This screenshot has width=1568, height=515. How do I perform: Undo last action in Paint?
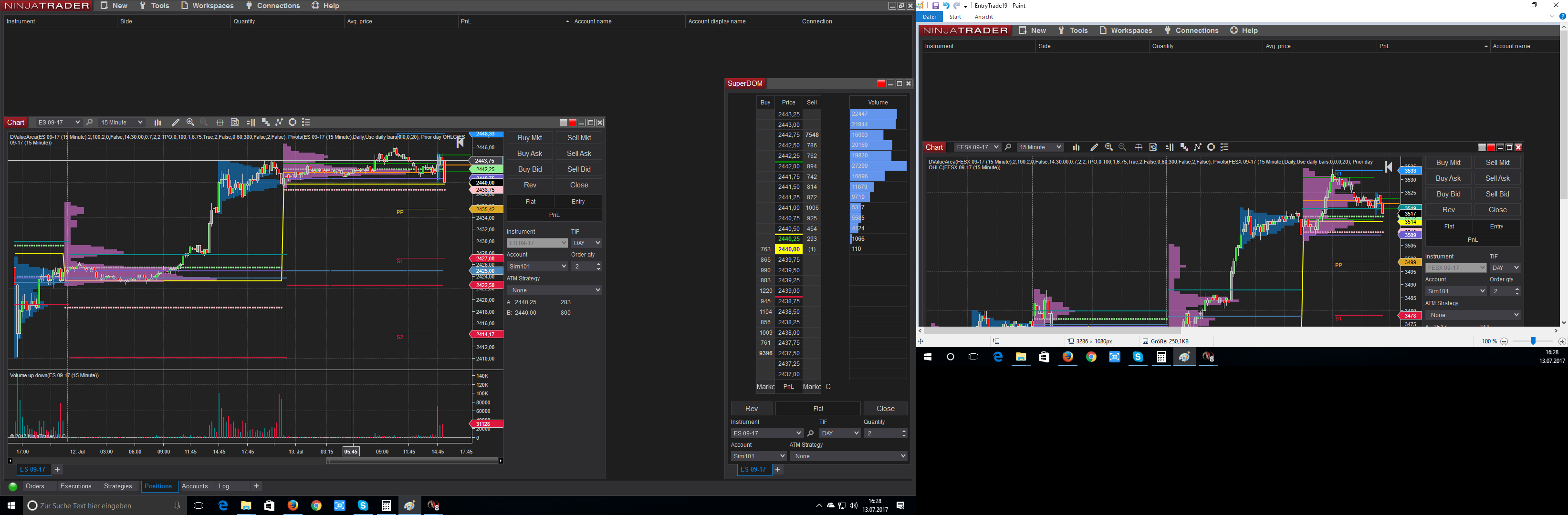(946, 5)
